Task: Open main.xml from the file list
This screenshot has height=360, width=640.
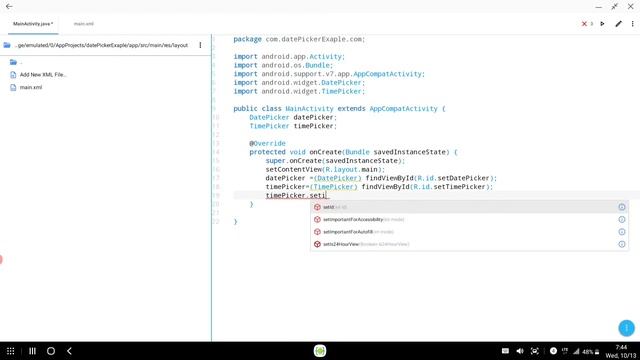Action: 31,87
